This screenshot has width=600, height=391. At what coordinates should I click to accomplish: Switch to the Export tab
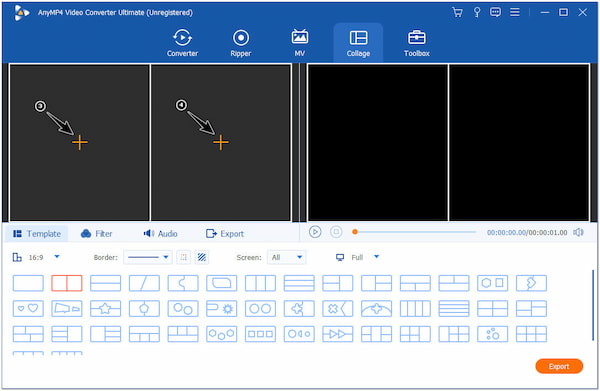225,233
